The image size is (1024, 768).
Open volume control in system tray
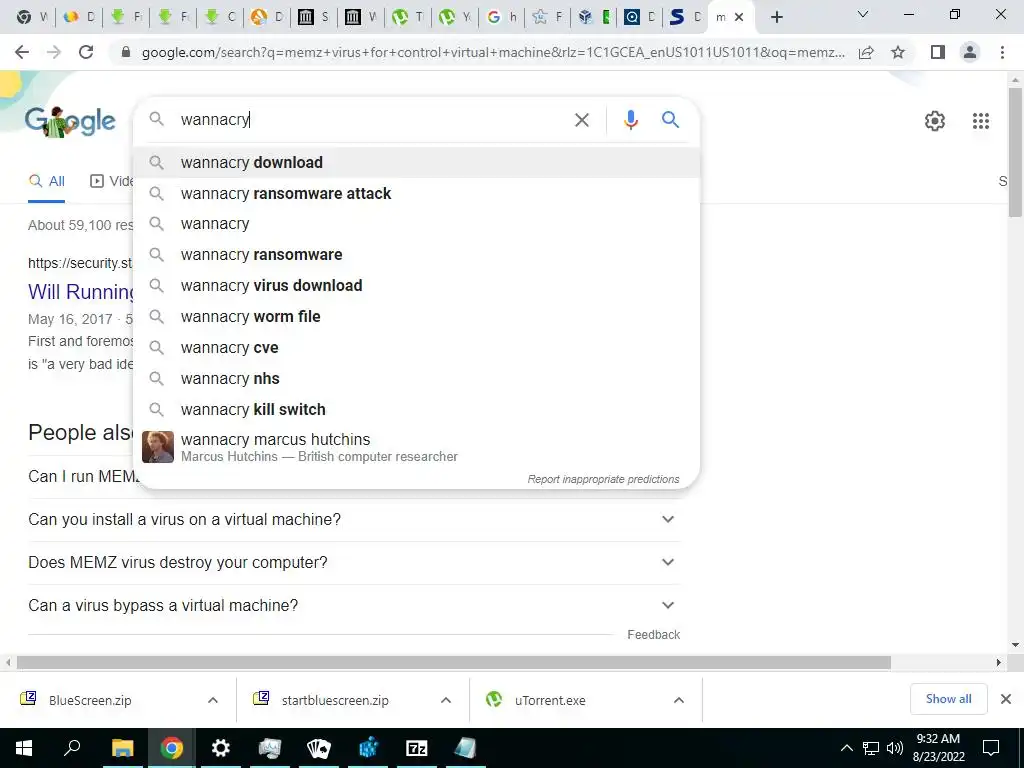tap(894, 748)
